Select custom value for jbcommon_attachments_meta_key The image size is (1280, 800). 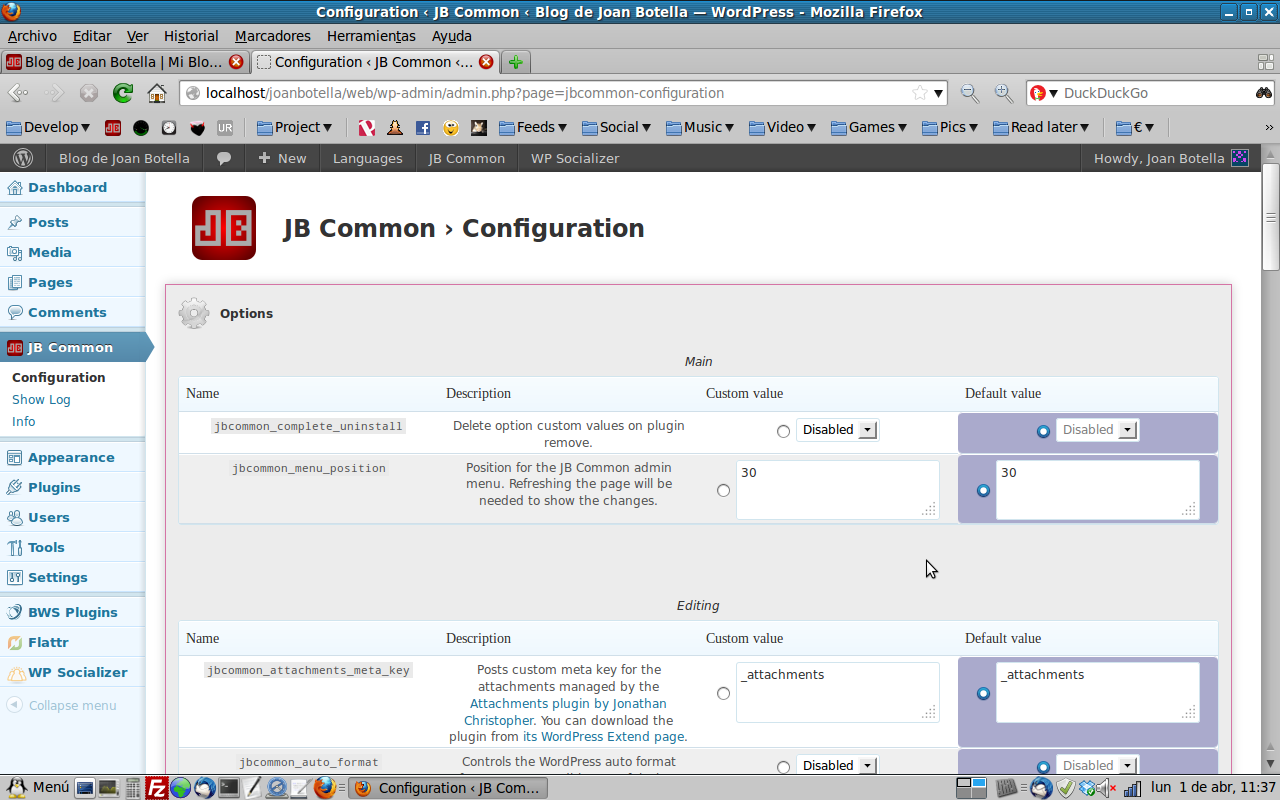[723, 693]
